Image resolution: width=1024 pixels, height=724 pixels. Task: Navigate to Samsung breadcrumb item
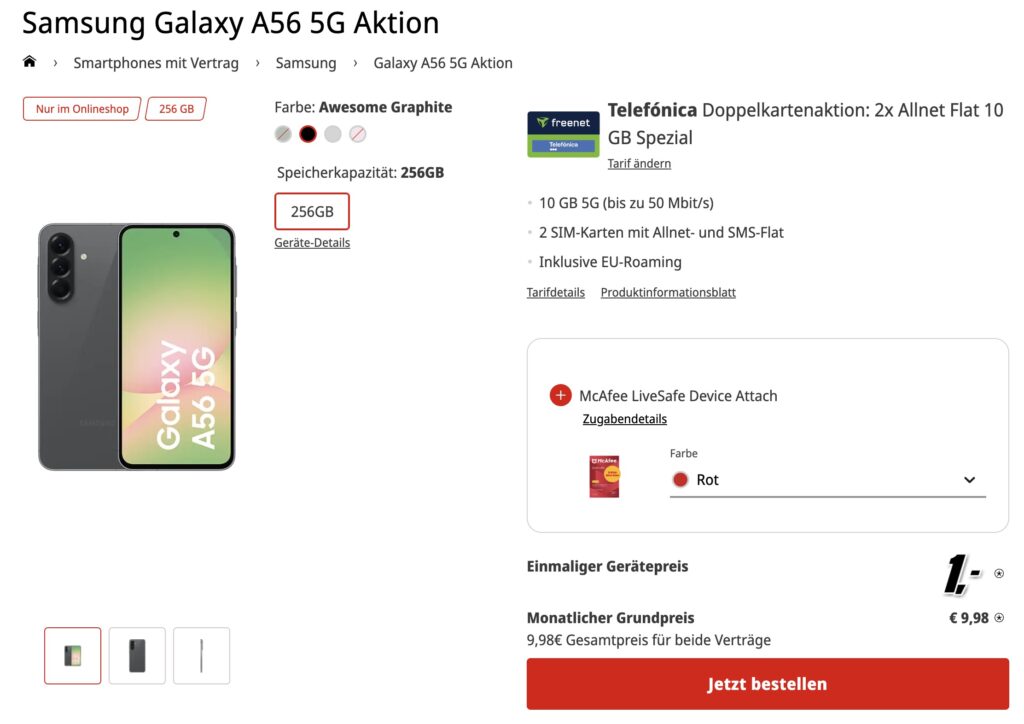click(x=306, y=63)
